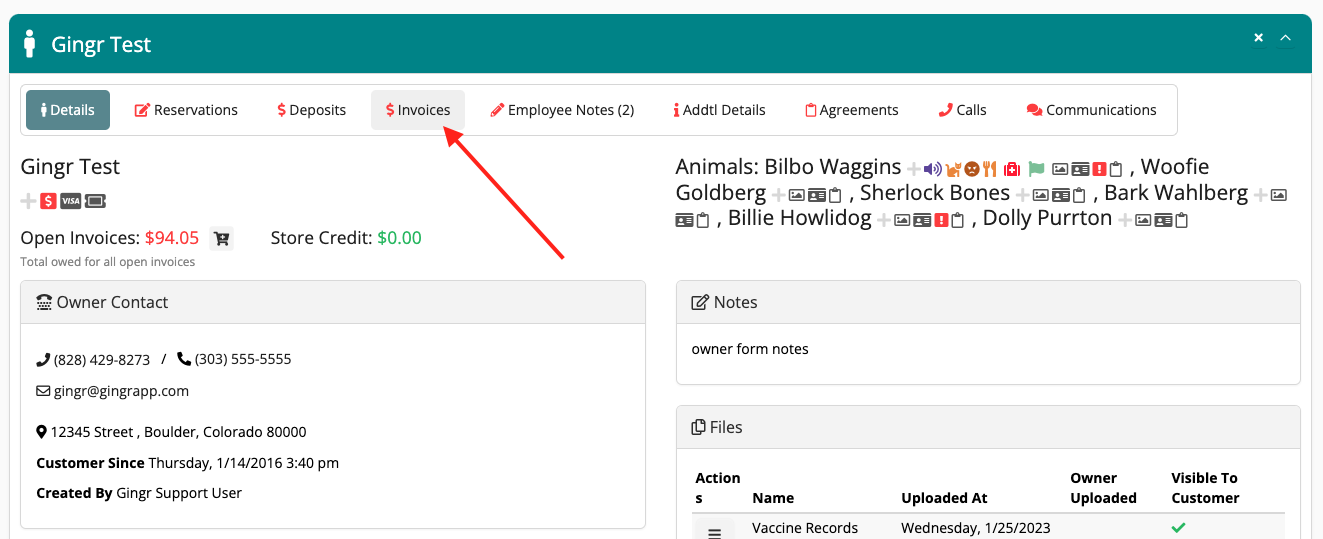This screenshot has height=539, width=1323.
Task: Click Woofie Goldberg's ID card icon
Action: click(817, 195)
